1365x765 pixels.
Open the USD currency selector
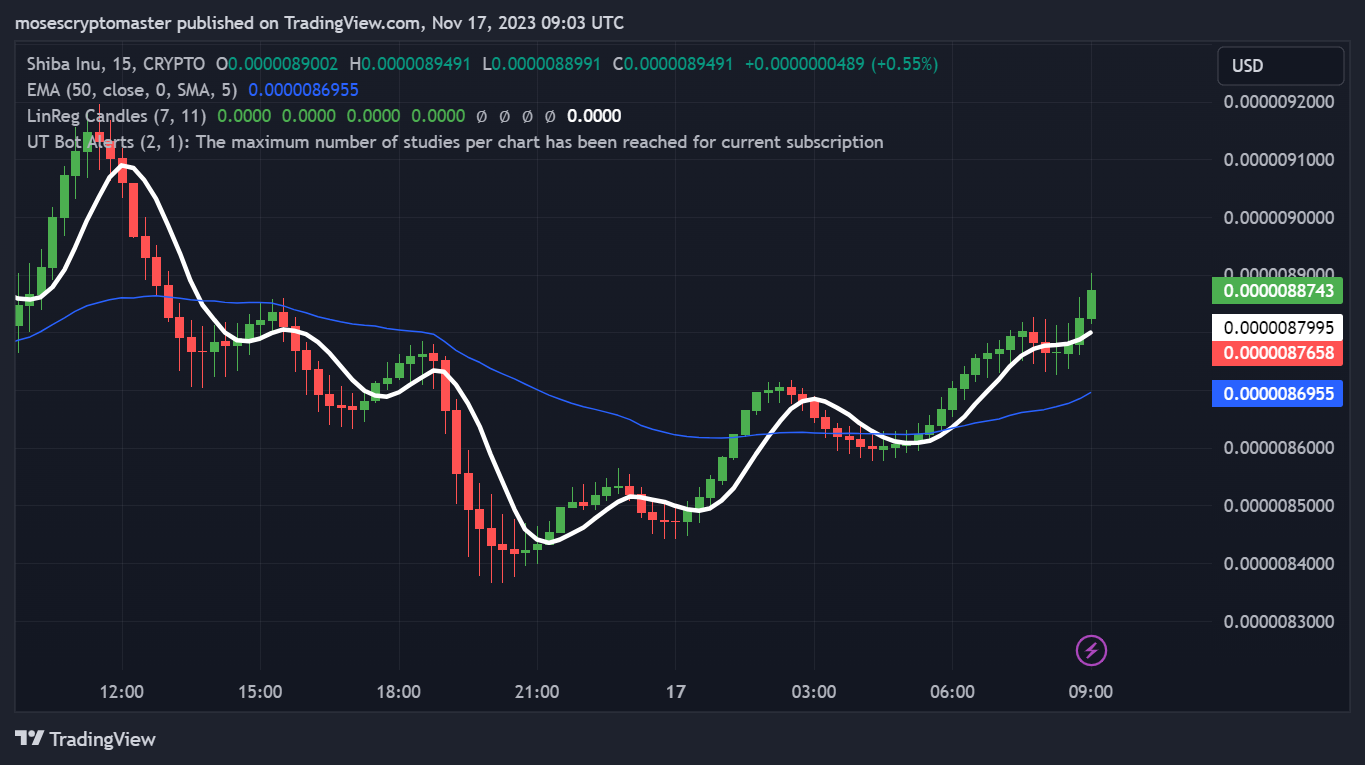(1281, 66)
